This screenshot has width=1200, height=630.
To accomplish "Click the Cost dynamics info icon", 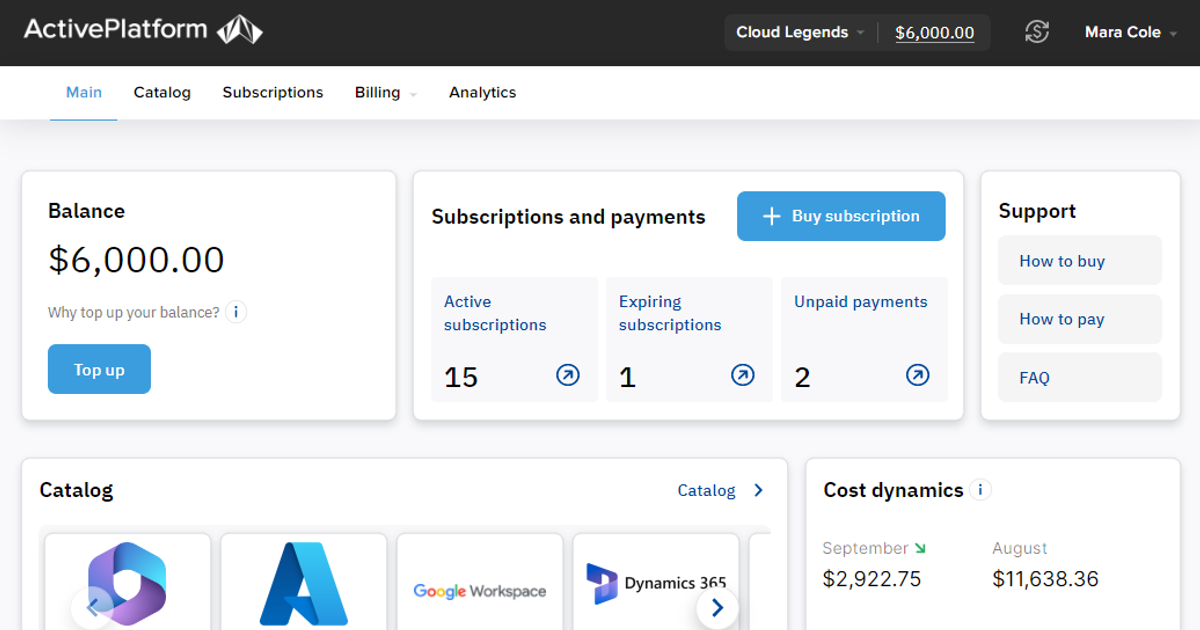I will coord(981,490).
